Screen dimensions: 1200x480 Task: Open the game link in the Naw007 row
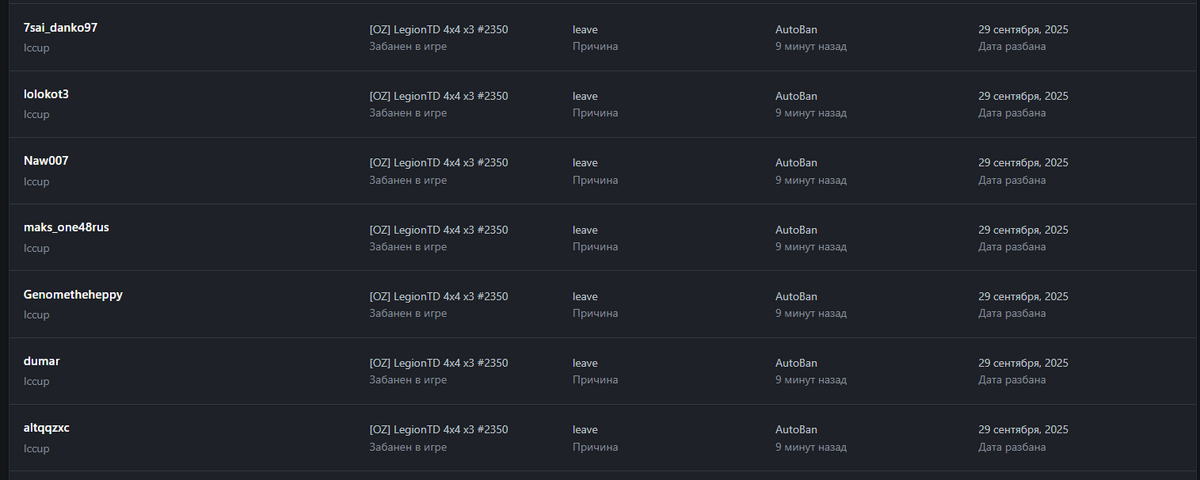[x=438, y=163]
